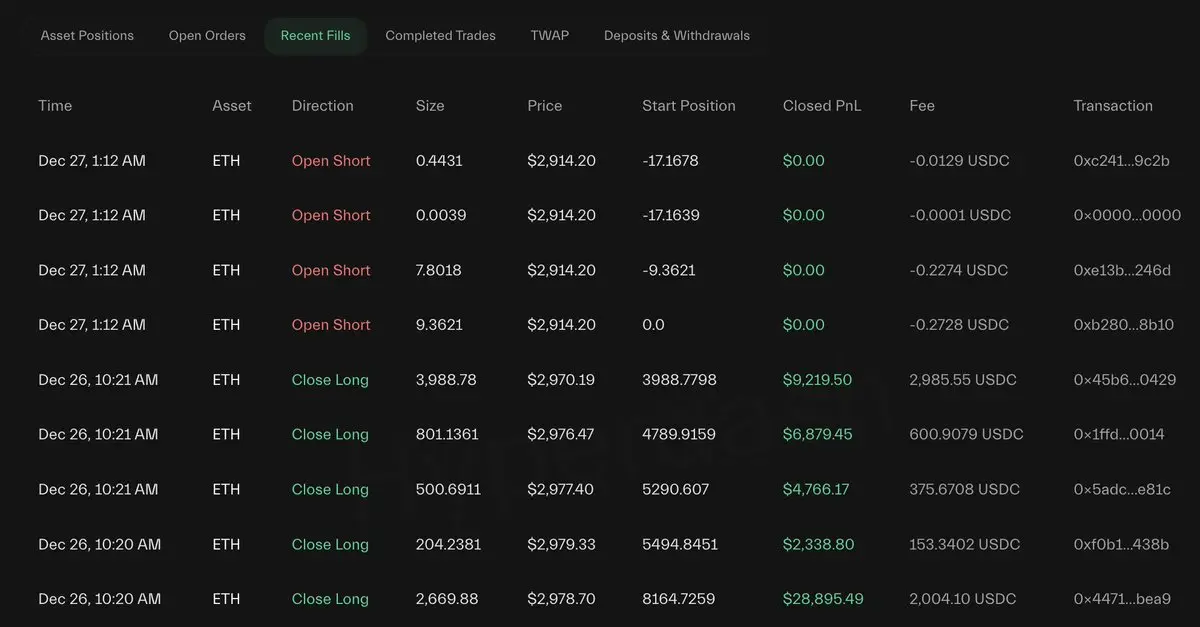Go to the Completed Trades tab
The height and width of the screenshot is (627, 1200).
point(440,36)
